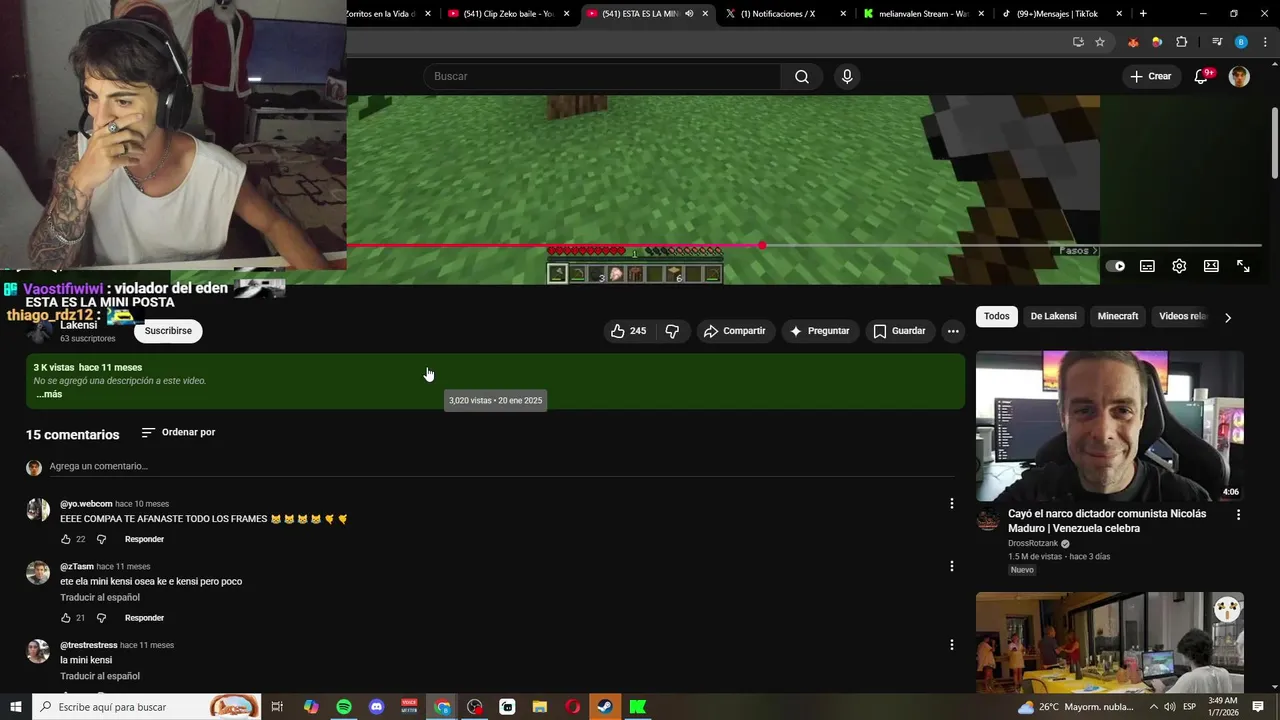The image size is (1280, 720).
Task: Dislike the video
Action: point(672,331)
